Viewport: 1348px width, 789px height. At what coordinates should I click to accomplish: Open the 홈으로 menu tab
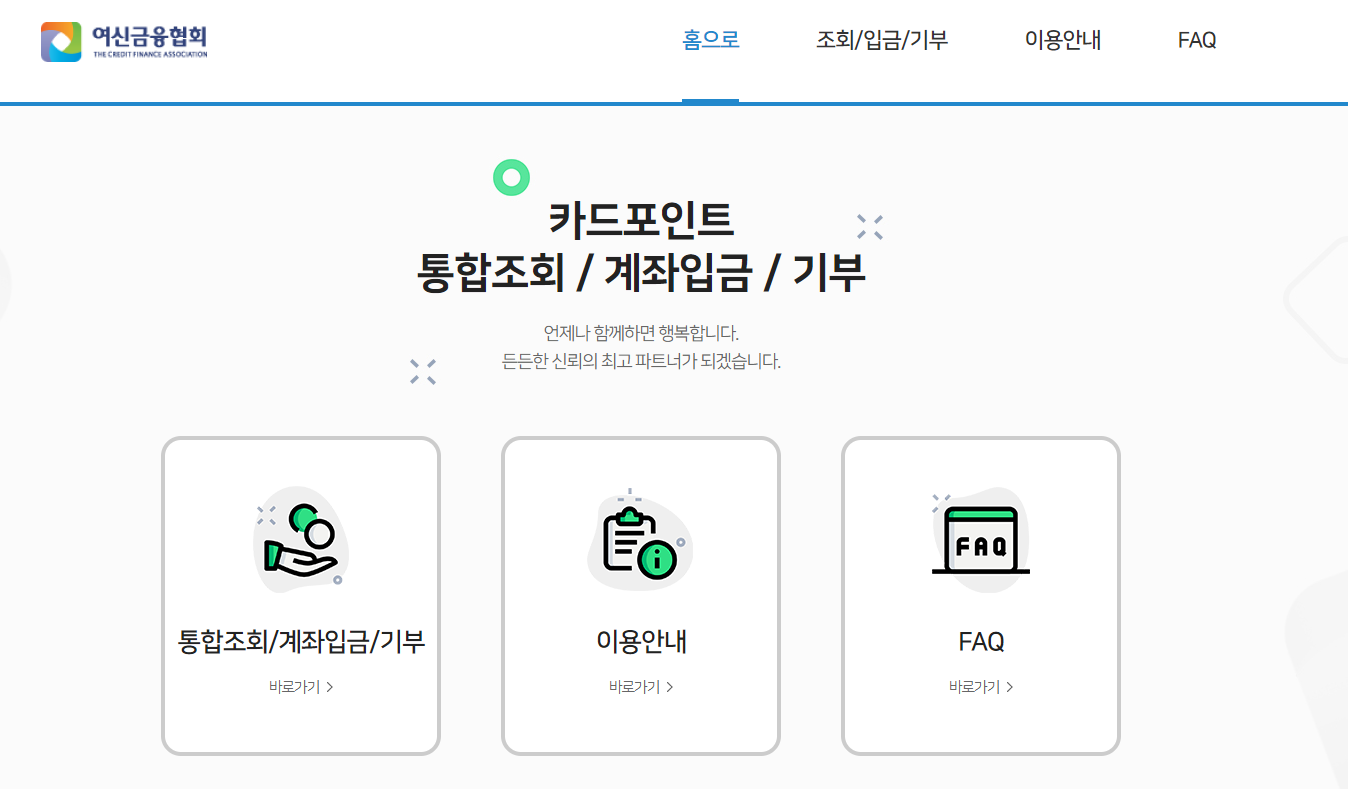[x=711, y=41]
